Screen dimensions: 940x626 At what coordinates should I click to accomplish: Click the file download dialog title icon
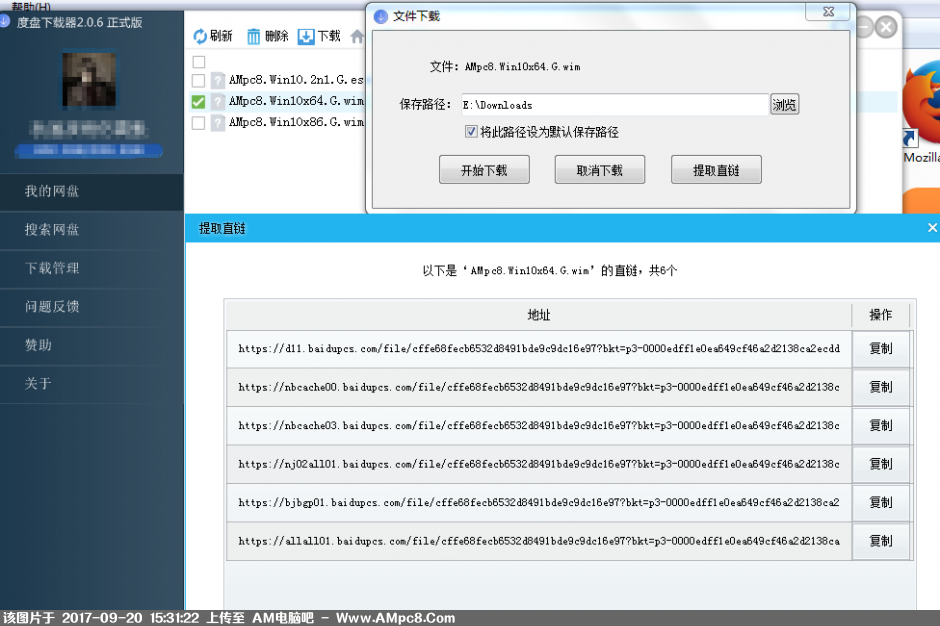click(381, 16)
